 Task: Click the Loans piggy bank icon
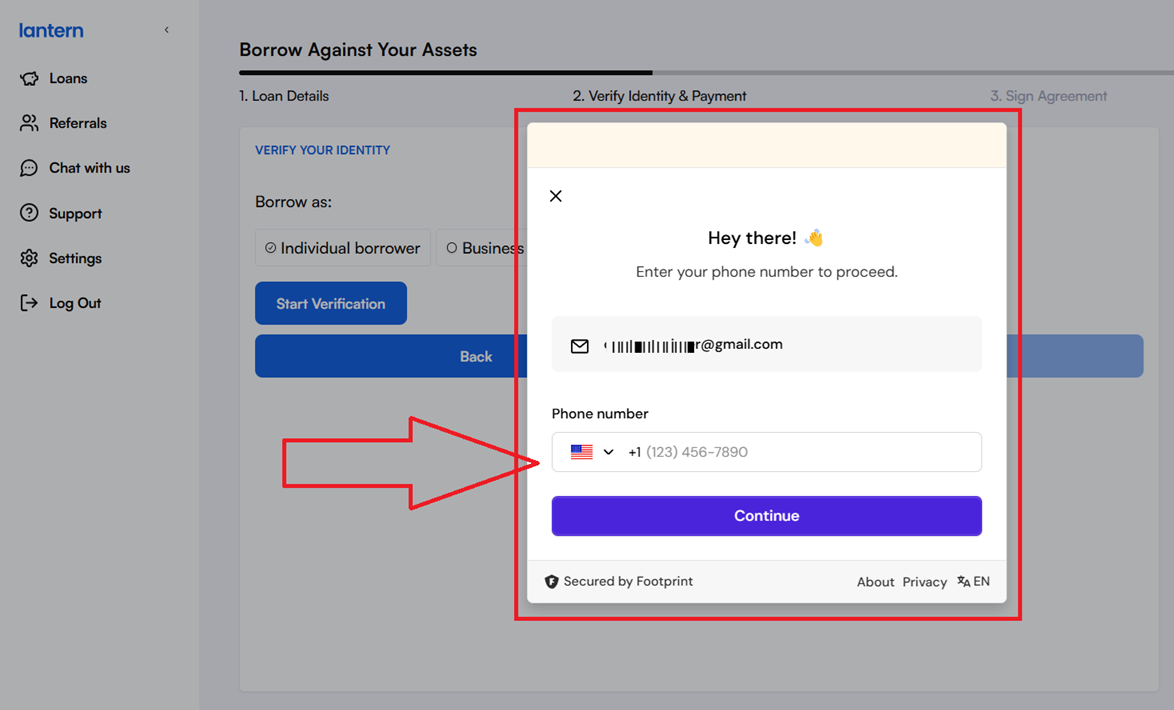(x=29, y=79)
